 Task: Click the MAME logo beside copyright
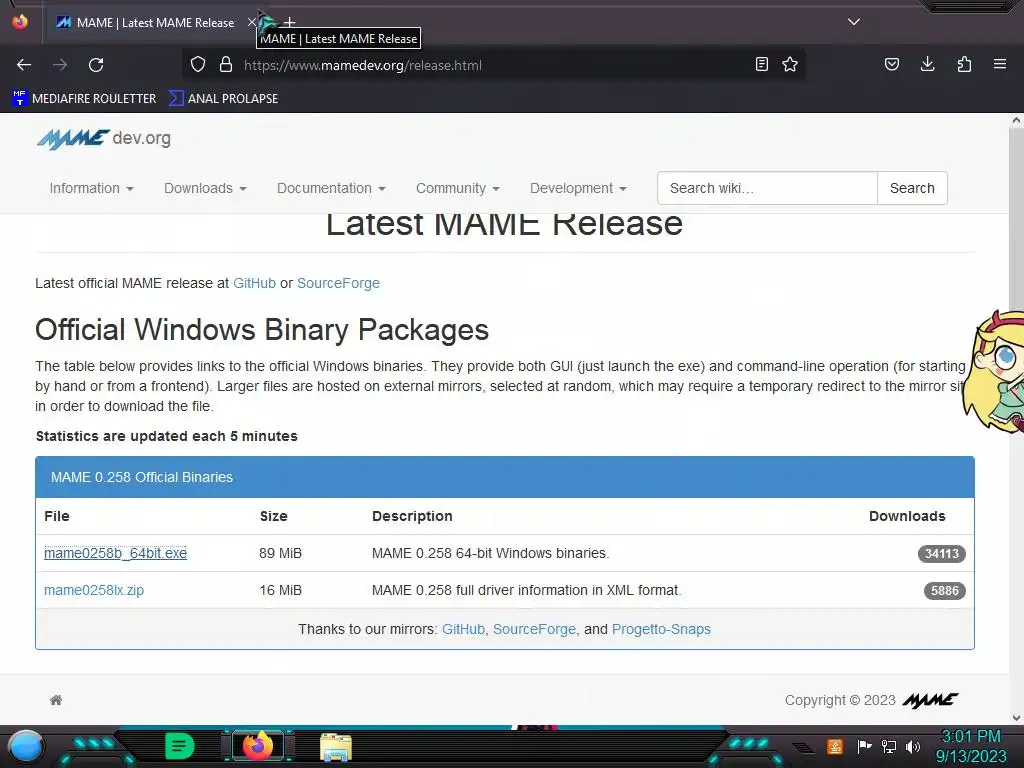931,700
